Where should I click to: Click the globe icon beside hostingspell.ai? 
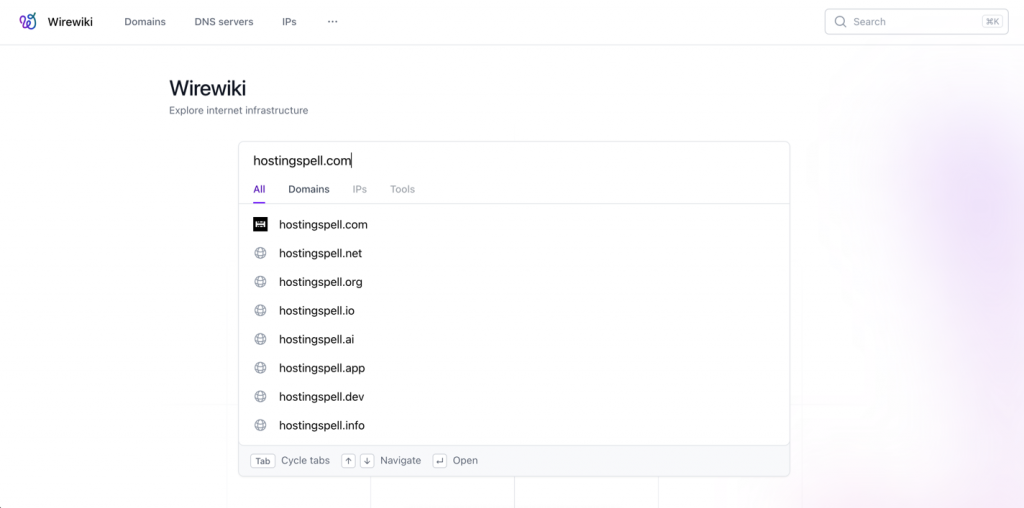261,340
